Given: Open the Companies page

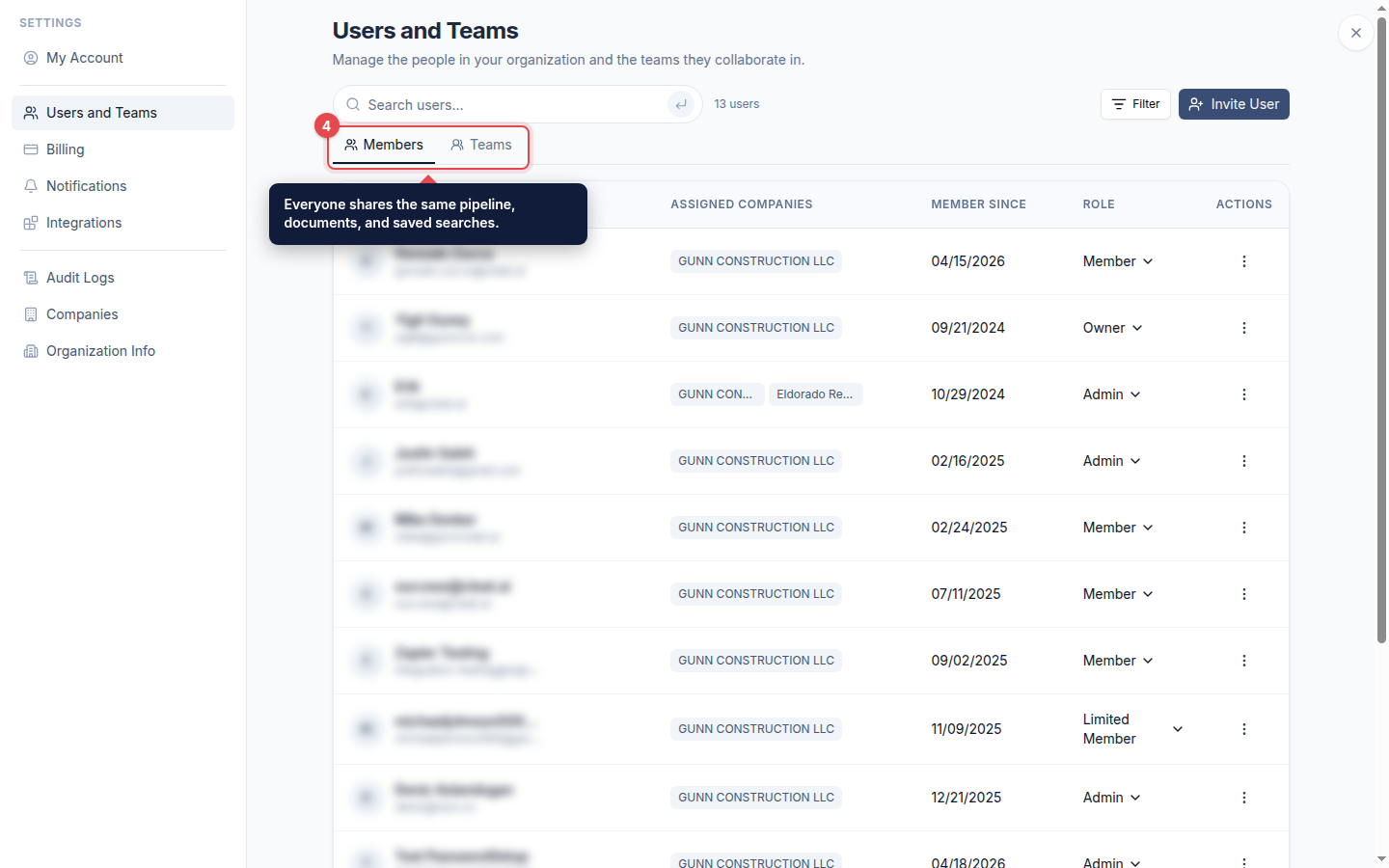Looking at the screenshot, I should coord(123,314).
